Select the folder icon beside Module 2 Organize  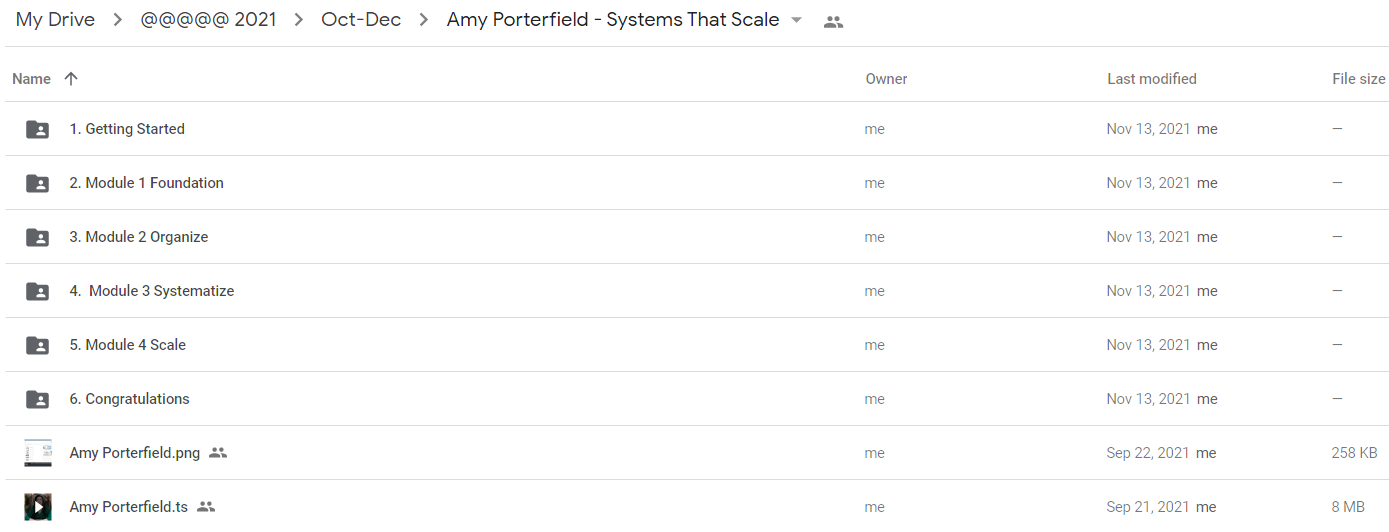[x=37, y=237]
